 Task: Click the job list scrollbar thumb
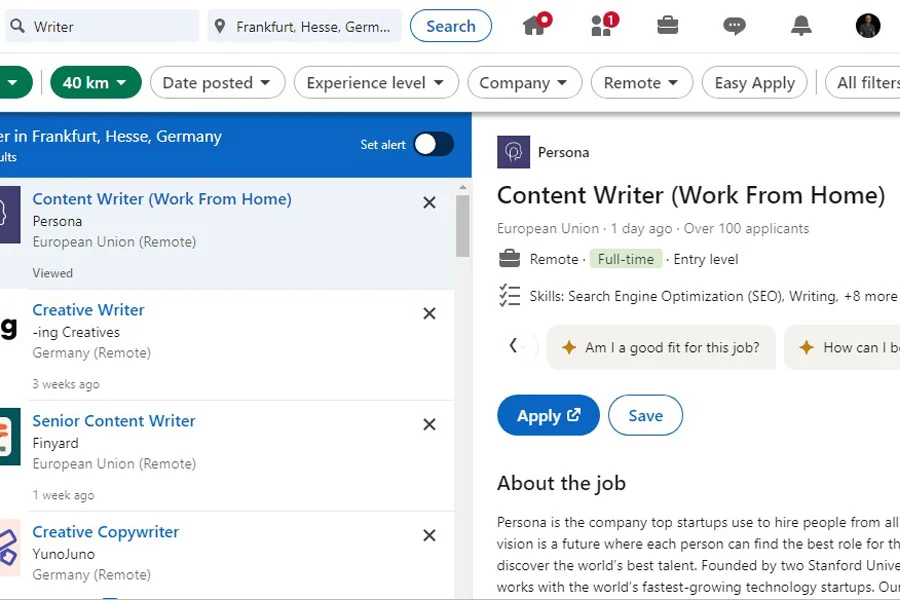click(x=463, y=226)
